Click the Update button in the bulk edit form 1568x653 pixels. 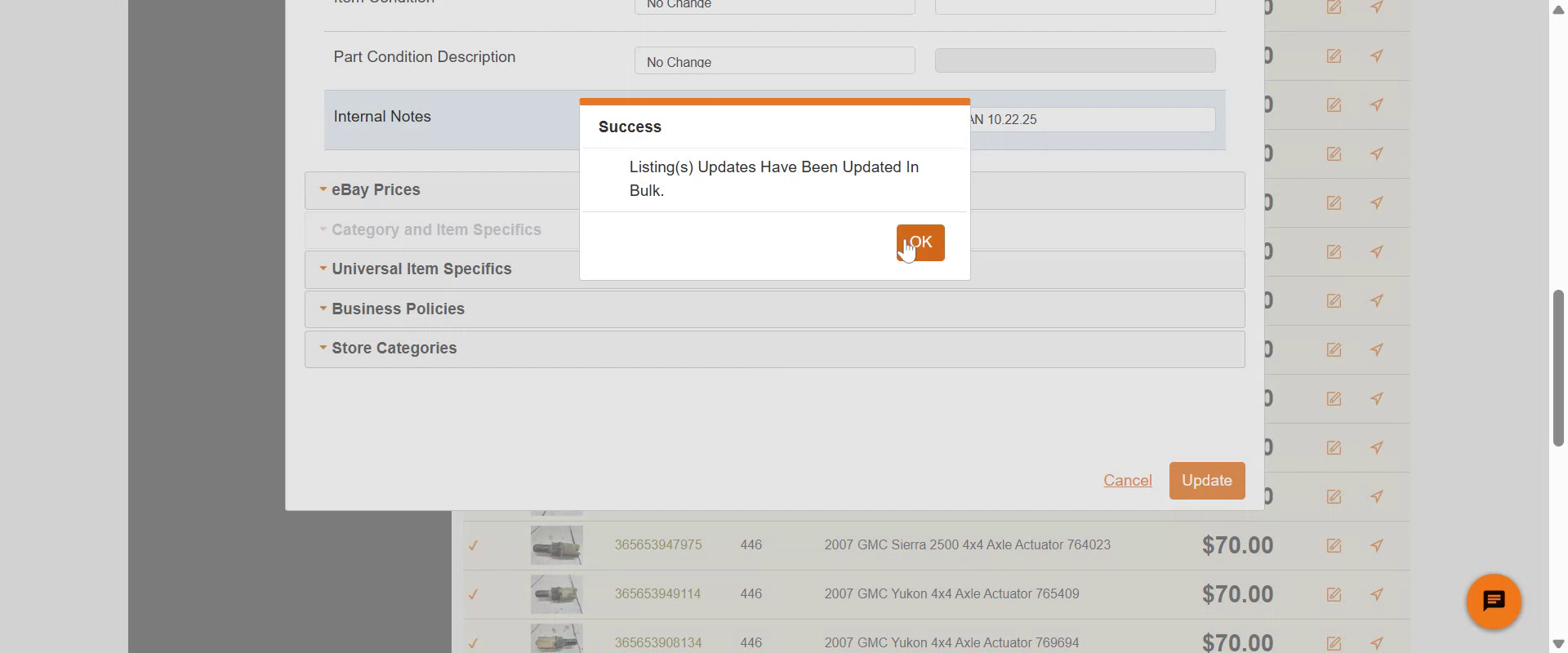1206,481
